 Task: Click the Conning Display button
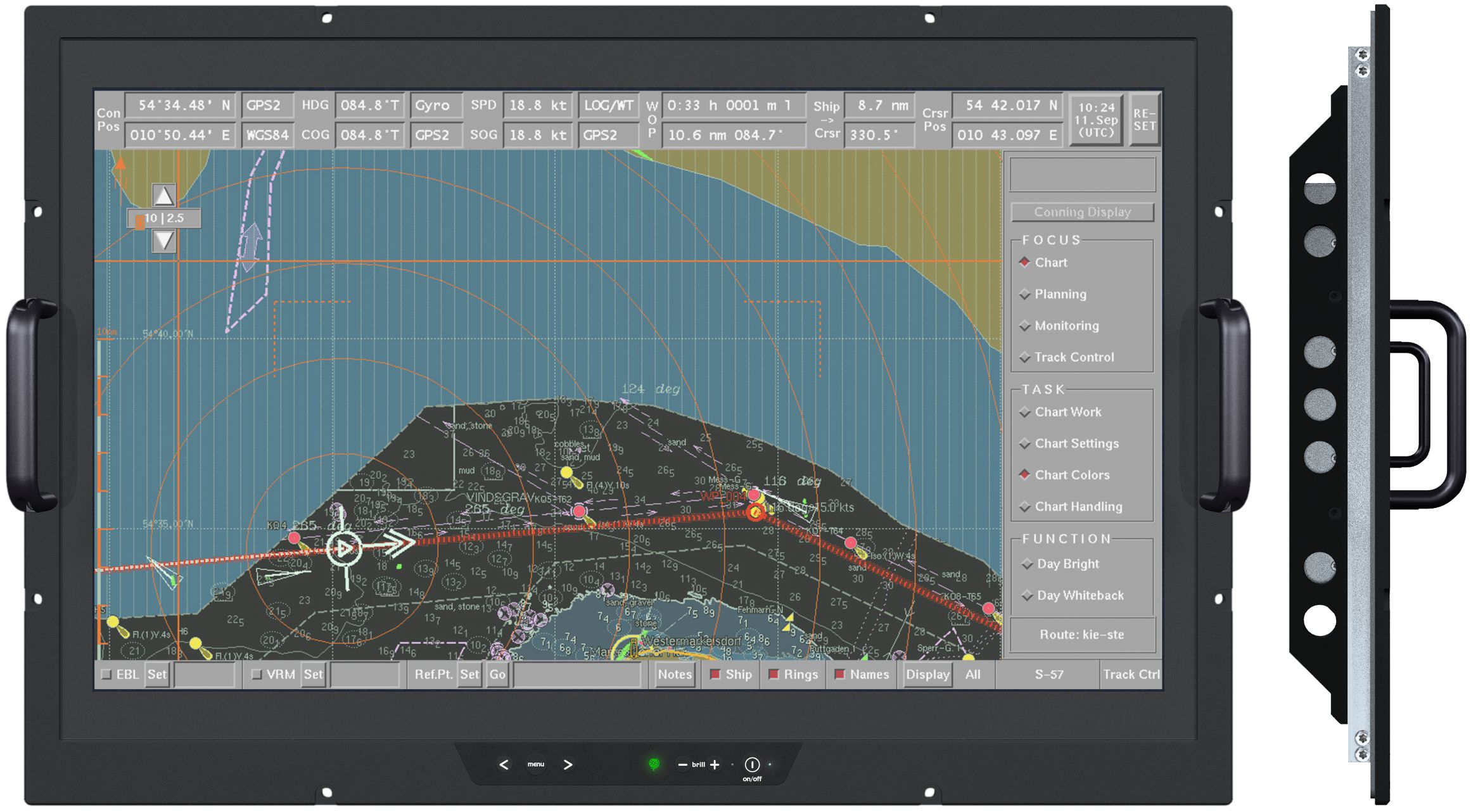pos(1082,212)
